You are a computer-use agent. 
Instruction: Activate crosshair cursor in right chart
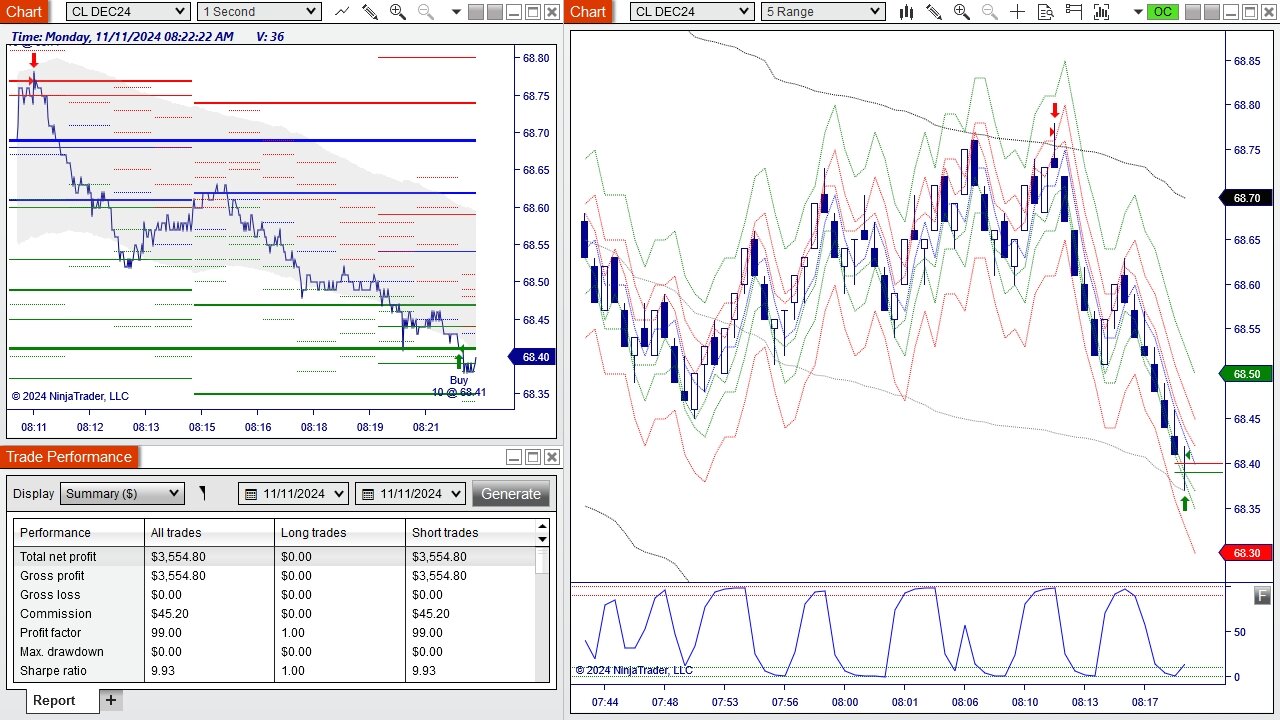pos(1018,12)
